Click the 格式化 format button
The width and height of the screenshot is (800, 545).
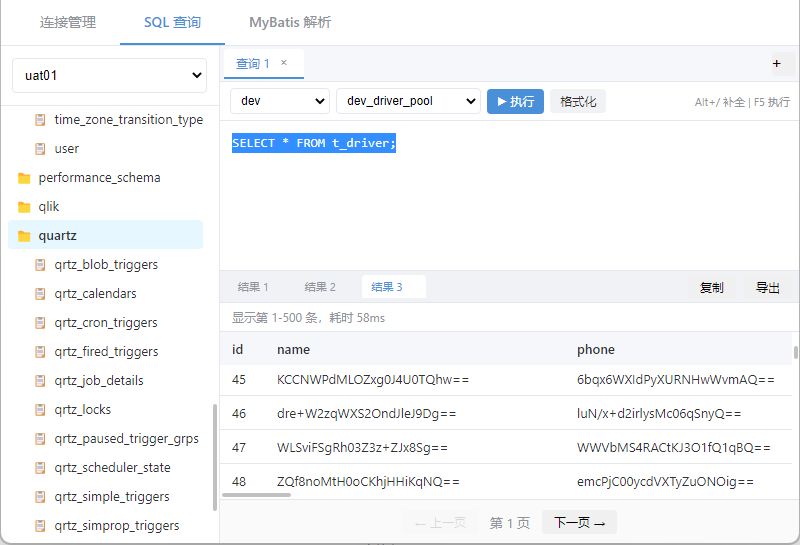point(578,101)
